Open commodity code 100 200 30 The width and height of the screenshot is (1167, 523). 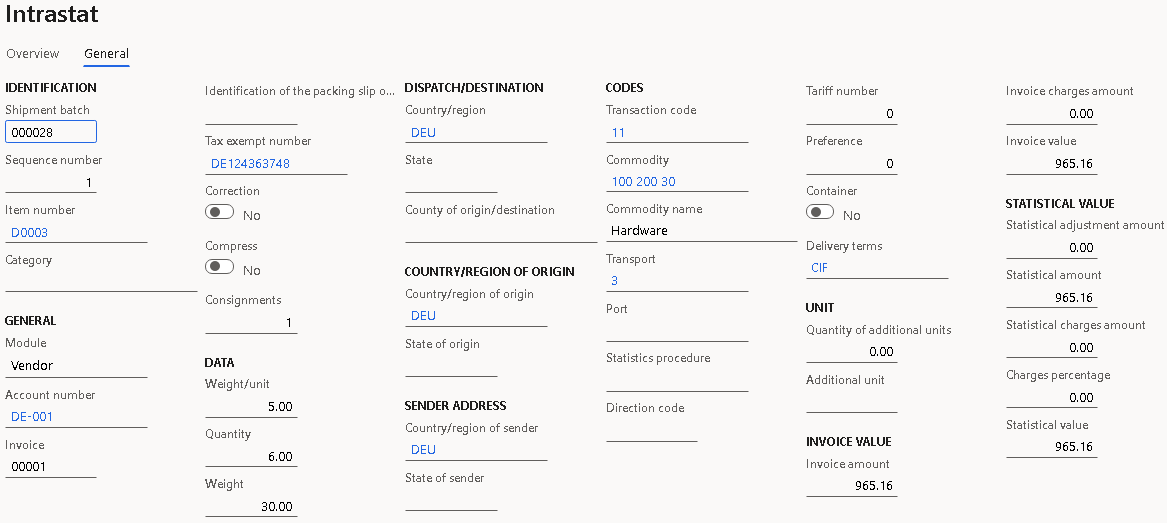(643, 182)
